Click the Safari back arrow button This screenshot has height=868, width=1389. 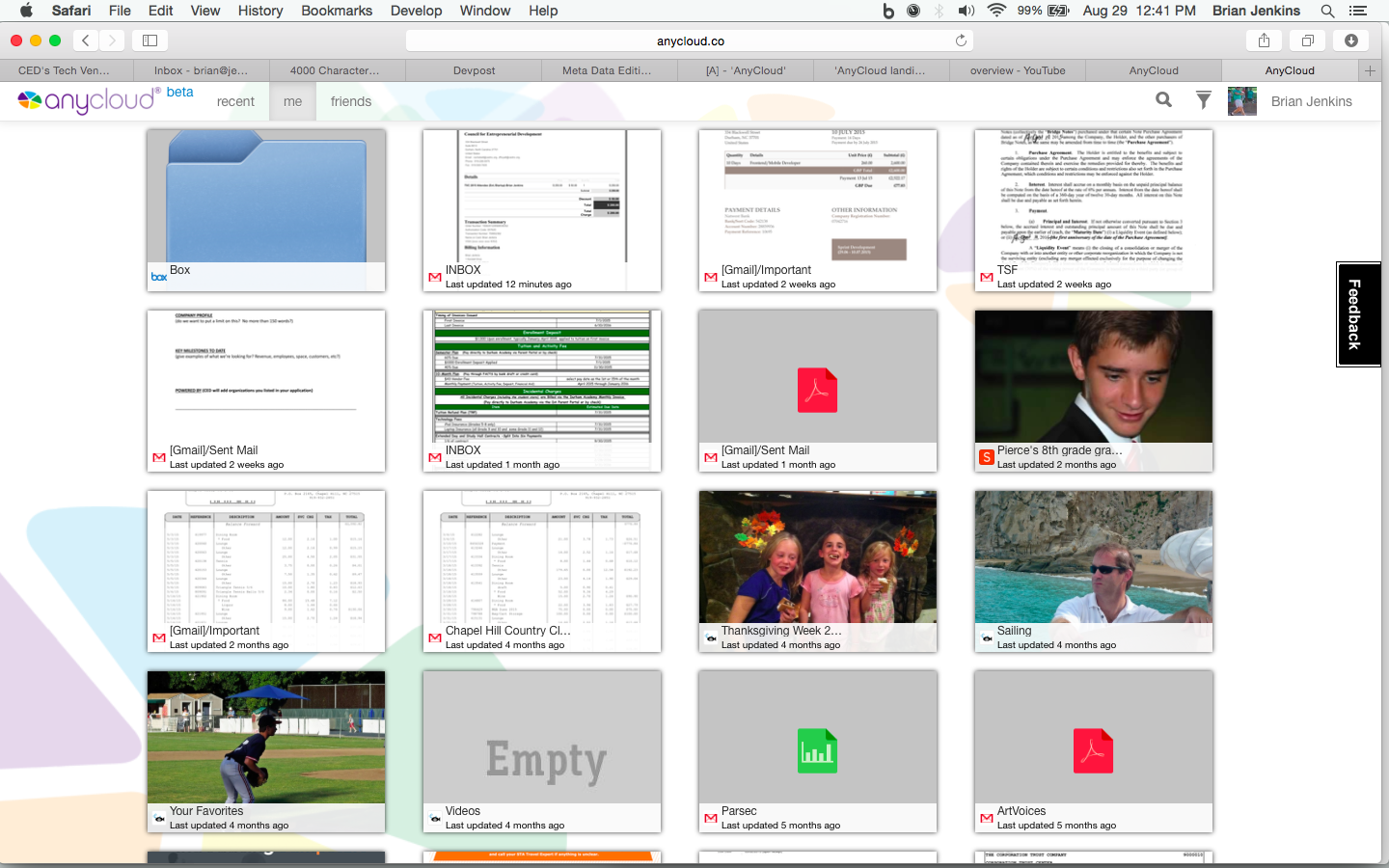(x=86, y=41)
